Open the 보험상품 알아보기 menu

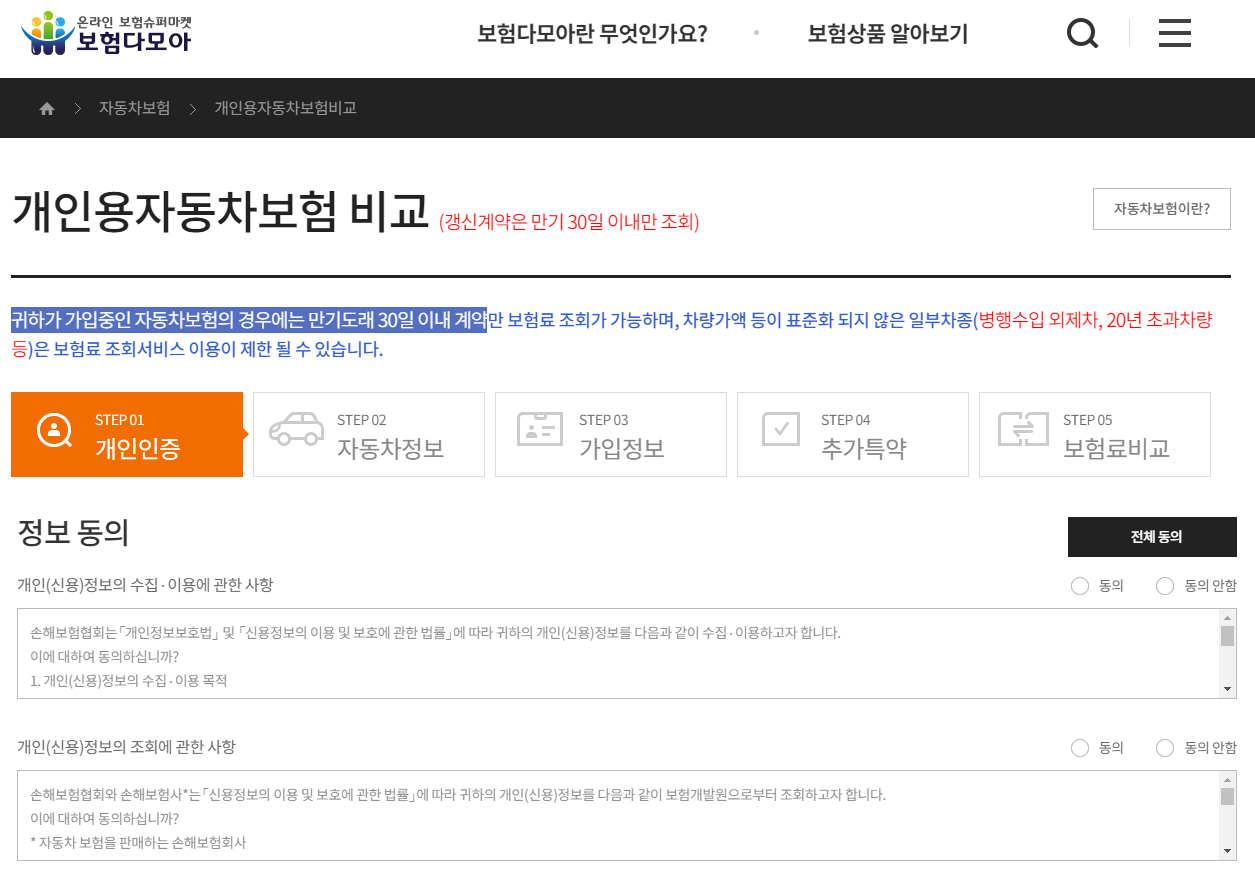pyautogui.click(x=887, y=33)
